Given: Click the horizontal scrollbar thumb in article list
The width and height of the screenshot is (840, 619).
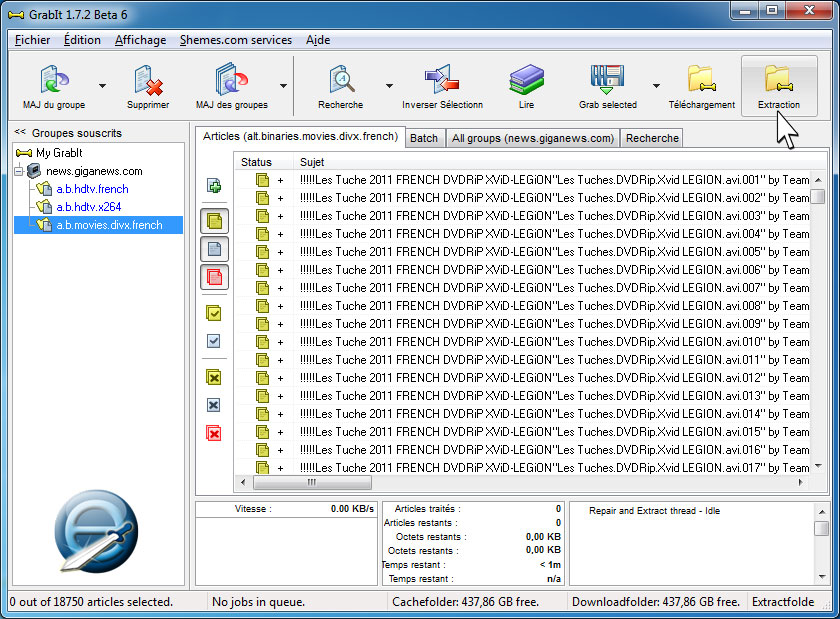Looking at the screenshot, I should [312, 482].
